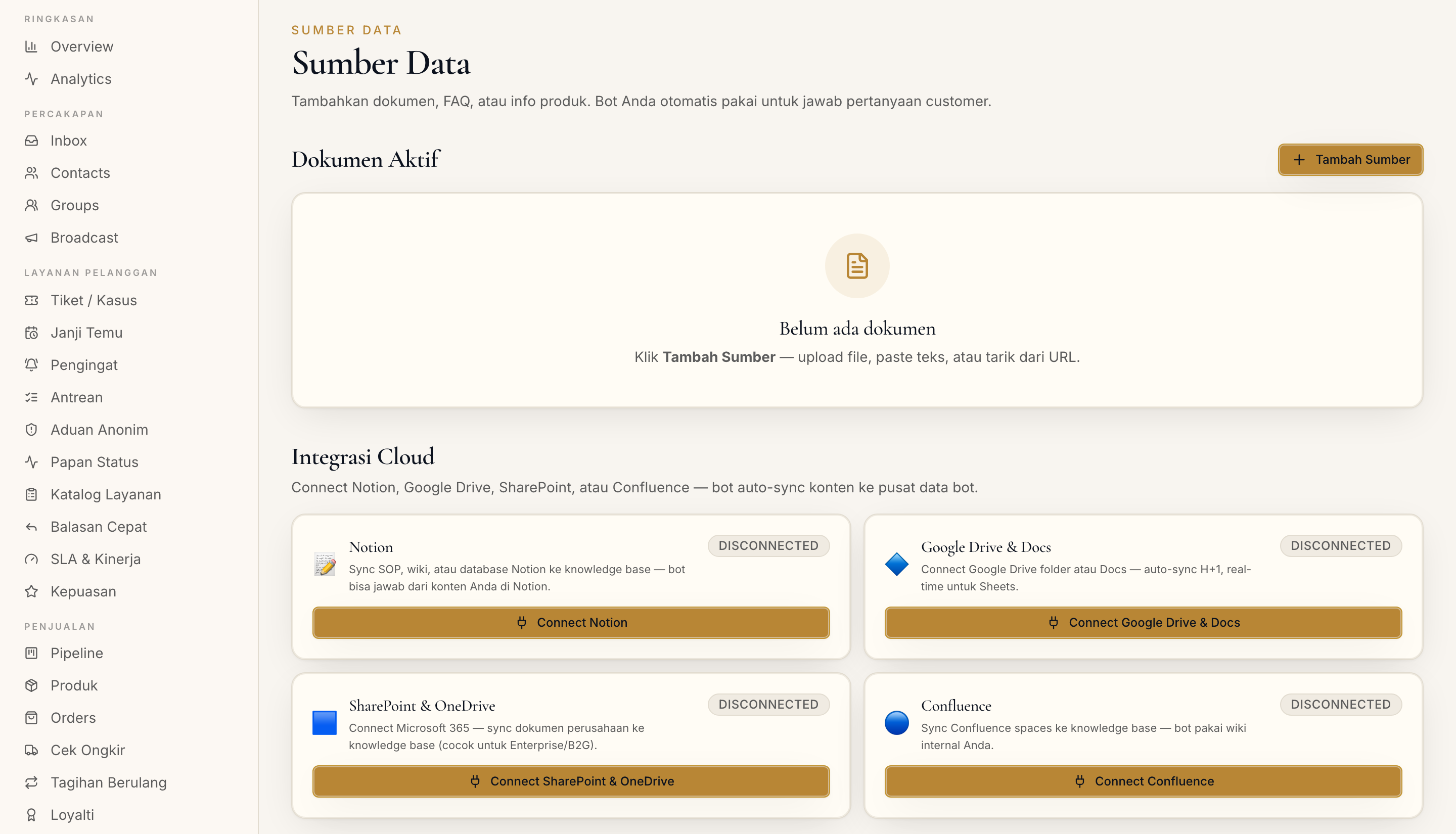1456x834 pixels.
Task: Click the Groups icon in sidebar
Action: click(31, 205)
